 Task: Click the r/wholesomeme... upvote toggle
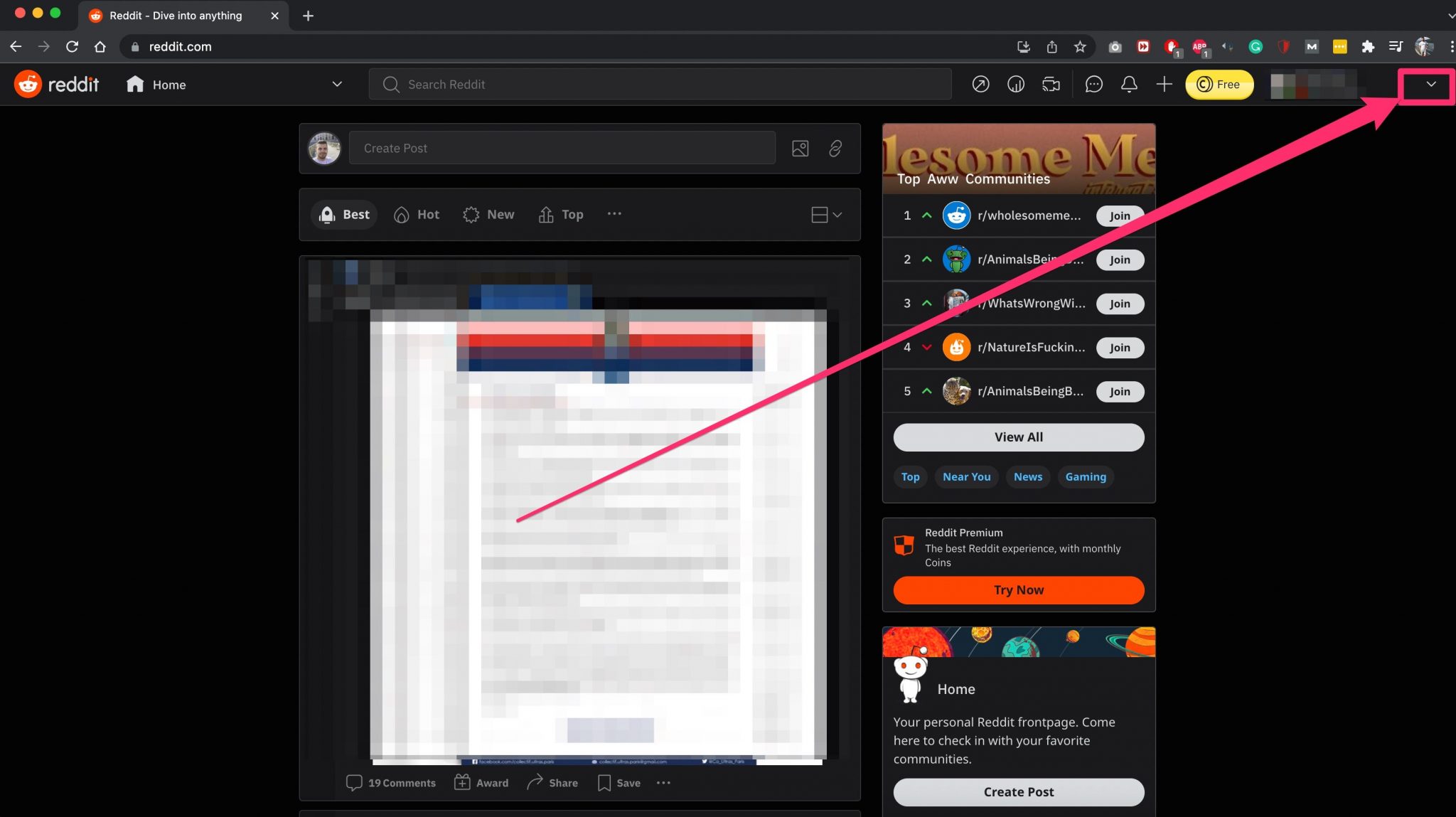click(927, 215)
